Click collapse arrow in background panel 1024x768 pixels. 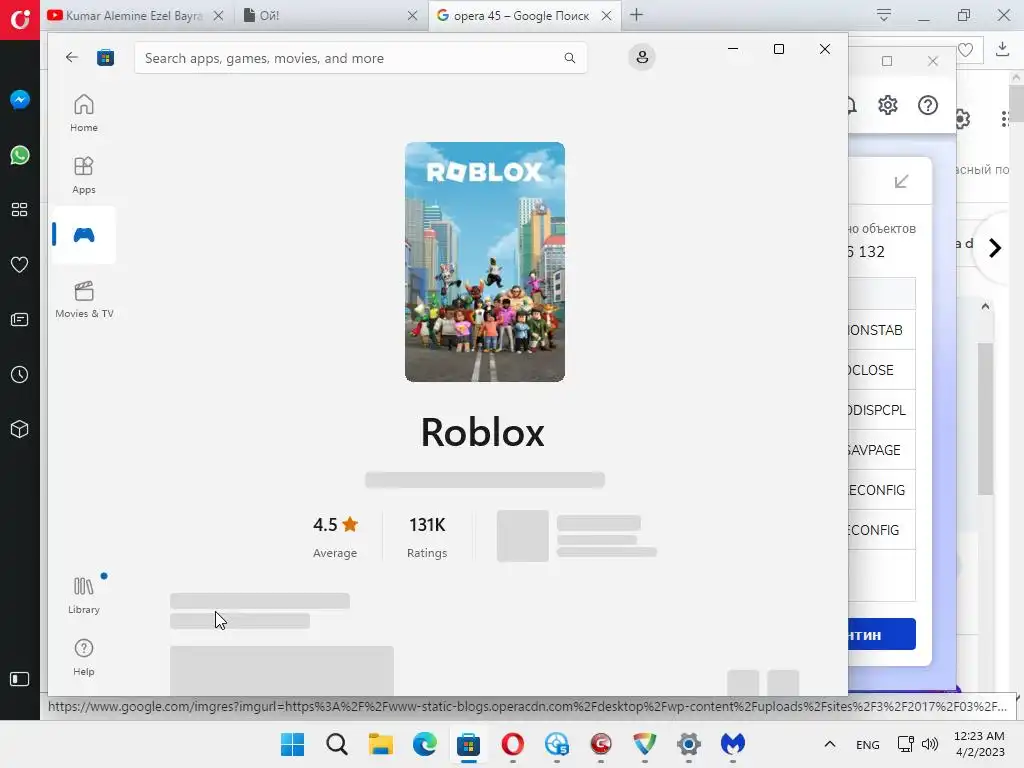pyautogui.click(x=901, y=182)
